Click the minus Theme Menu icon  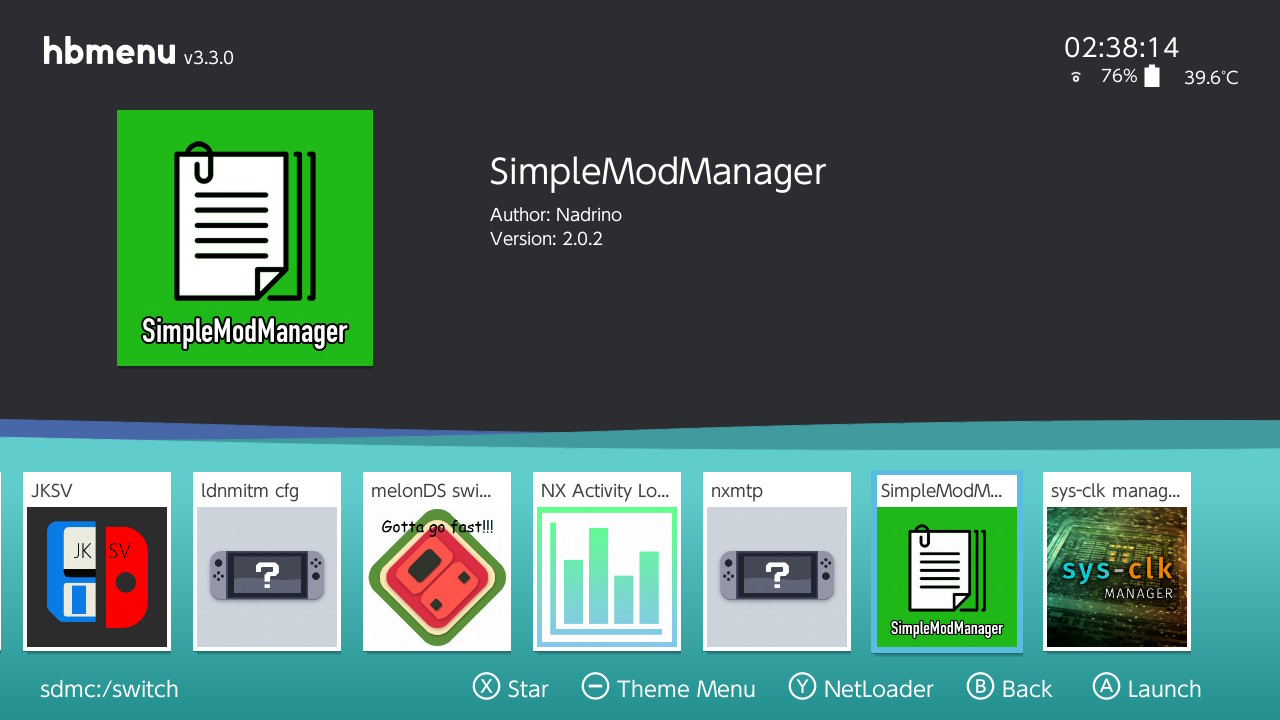595,688
